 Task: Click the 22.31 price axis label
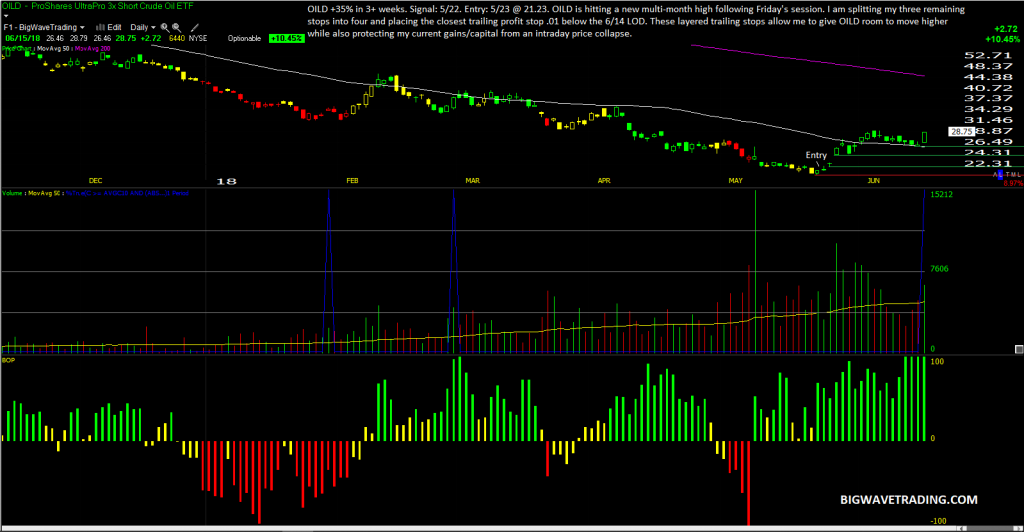coord(988,163)
